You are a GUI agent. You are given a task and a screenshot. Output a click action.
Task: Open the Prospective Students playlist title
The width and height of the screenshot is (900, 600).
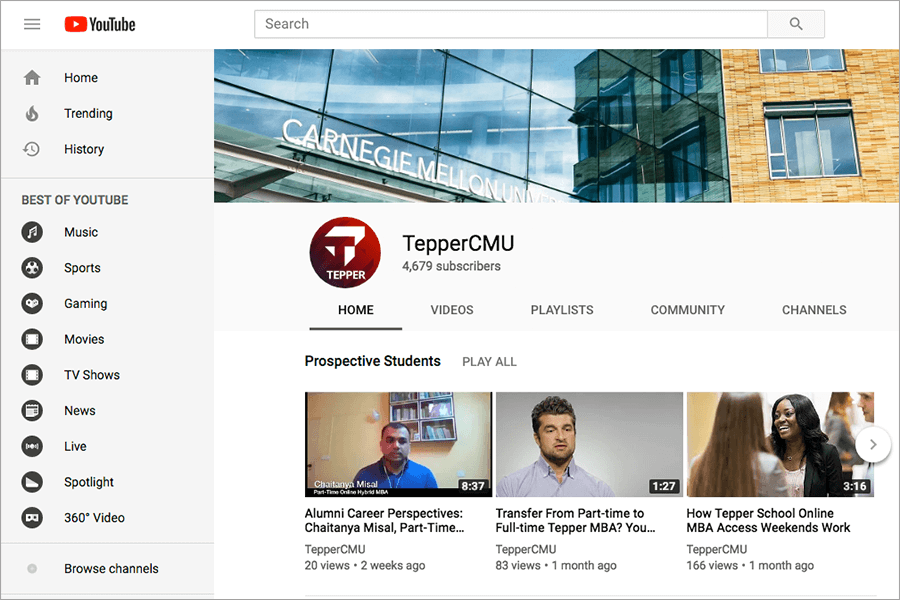373,361
